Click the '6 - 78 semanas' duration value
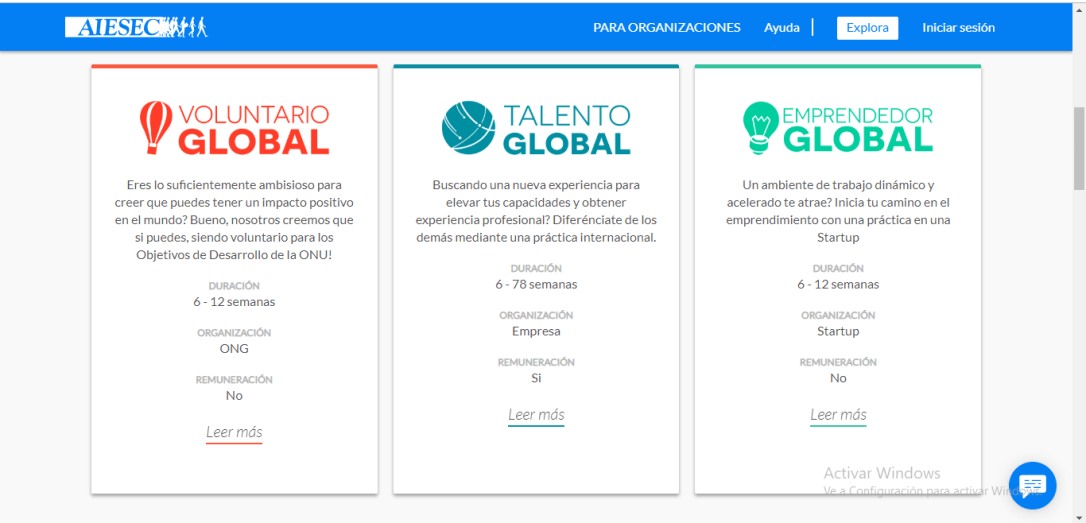 pos(536,284)
